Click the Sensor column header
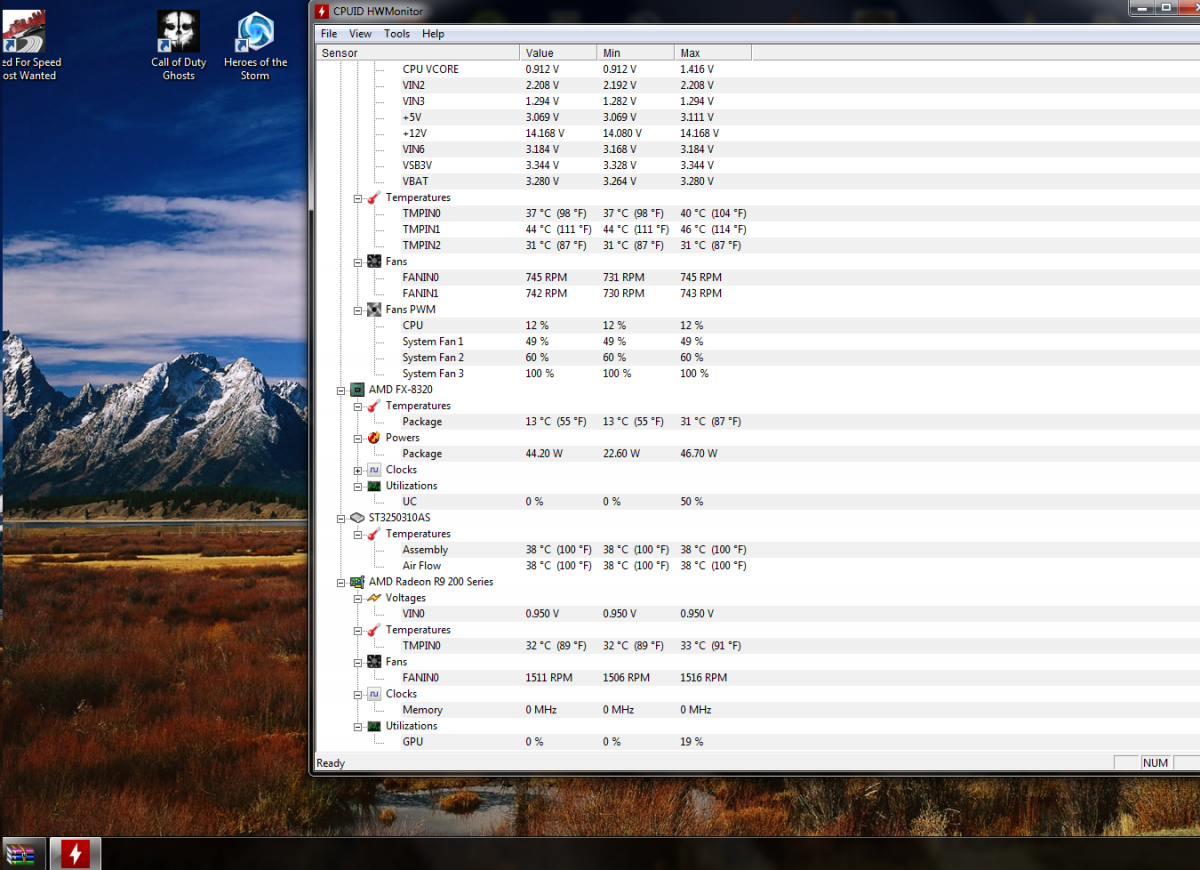1200x870 pixels. [417, 53]
